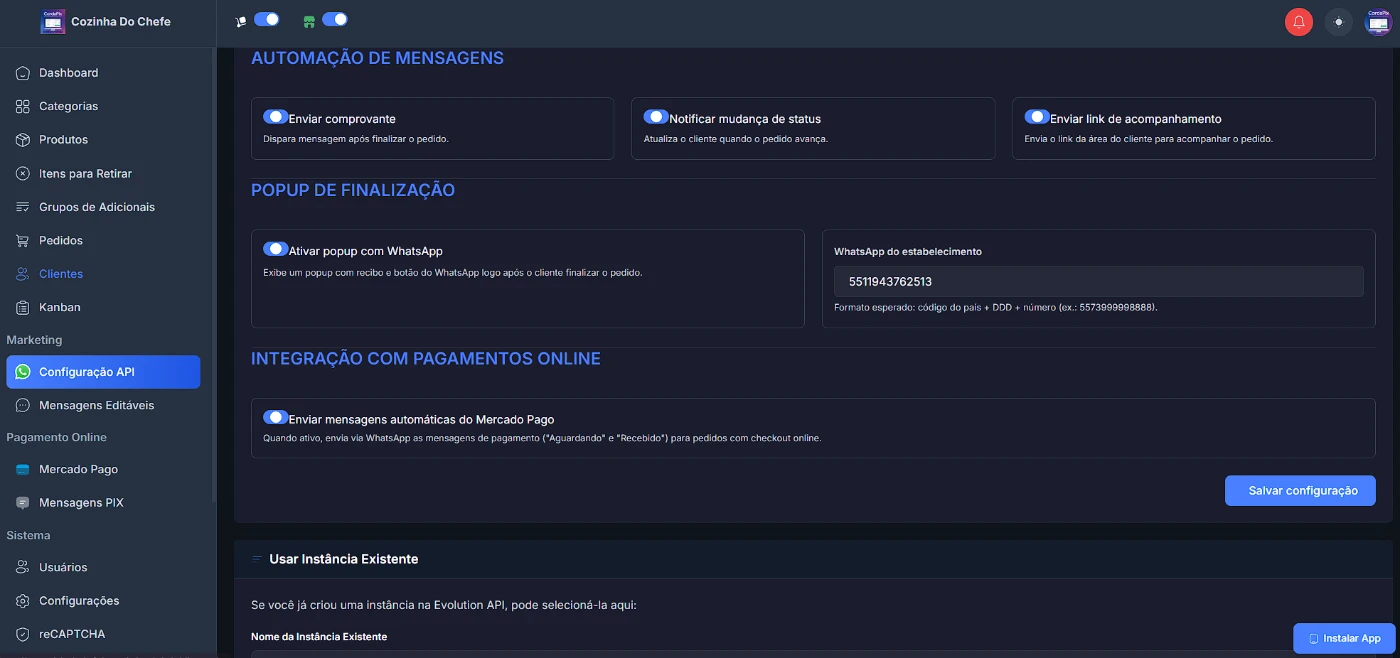Image resolution: width=1400 pixels, height=658 pixels.
Task: Disable the Enviar comprovante toggle
Action: coord(275,117)
